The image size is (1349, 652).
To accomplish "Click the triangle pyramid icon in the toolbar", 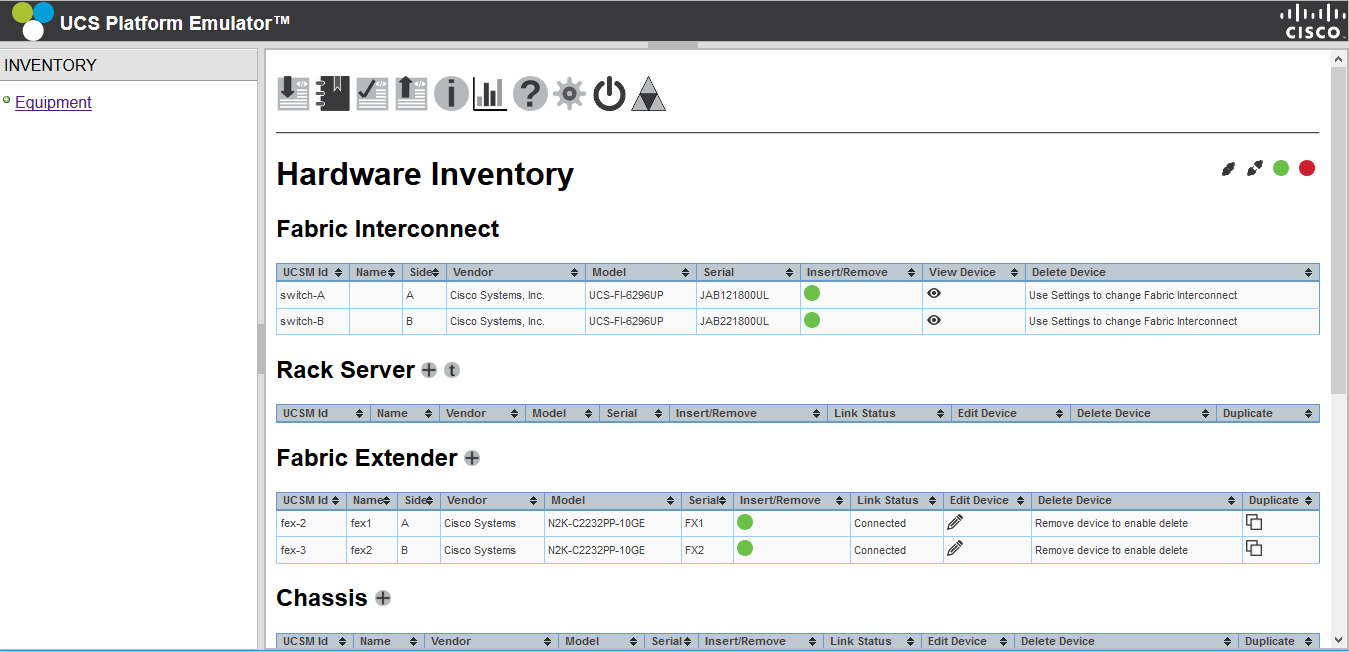I will (649, 94).
